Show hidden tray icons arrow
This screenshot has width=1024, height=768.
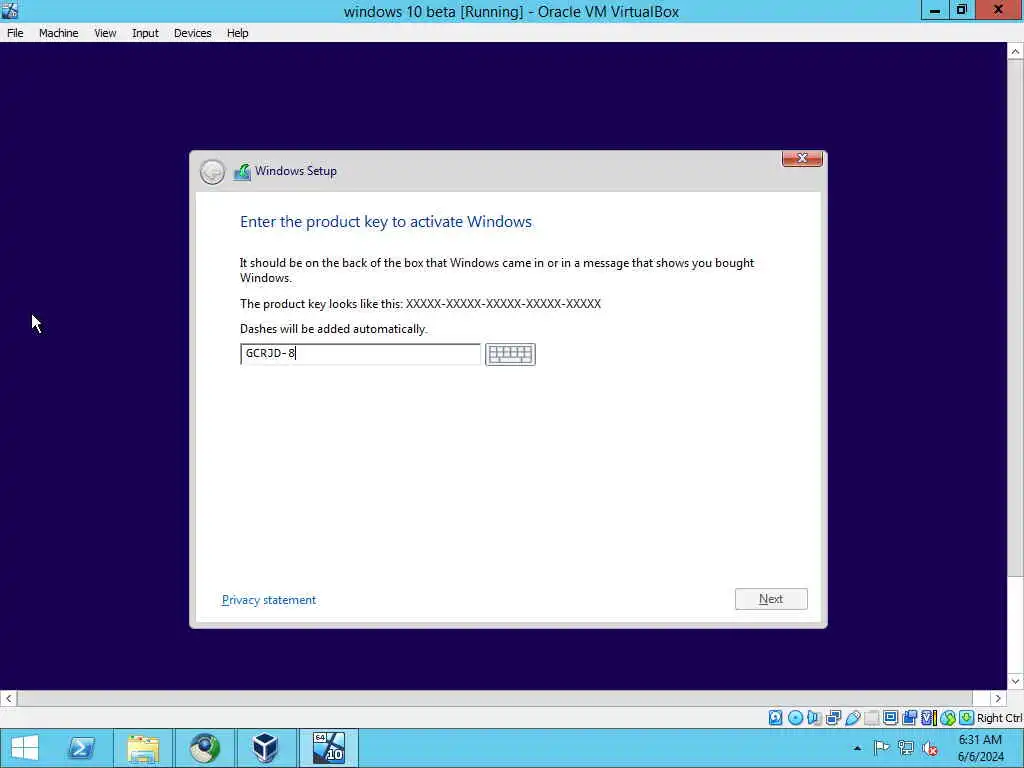pos(857,748)
